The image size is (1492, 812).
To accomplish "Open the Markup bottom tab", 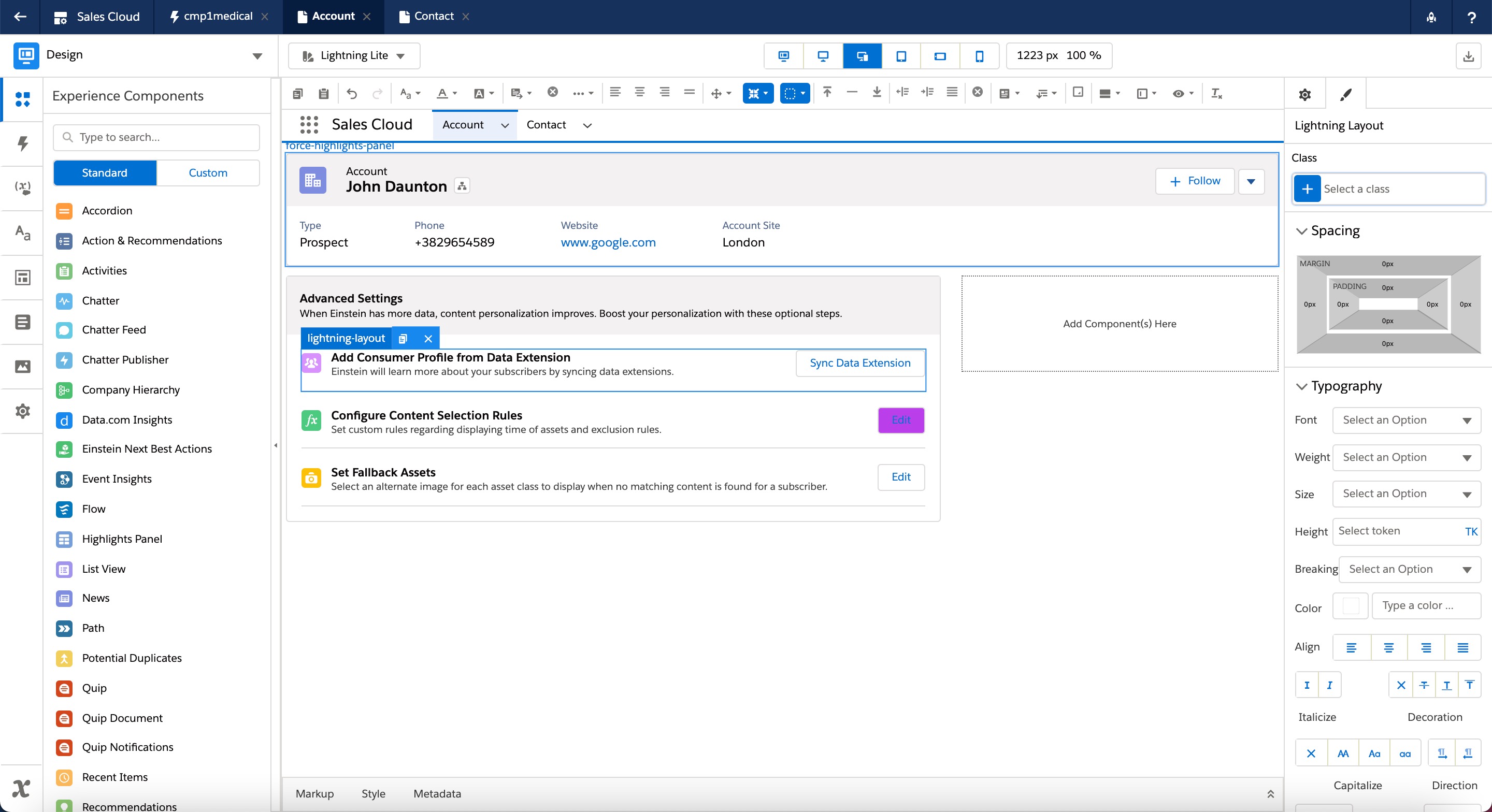I will (x=314, y=794).
